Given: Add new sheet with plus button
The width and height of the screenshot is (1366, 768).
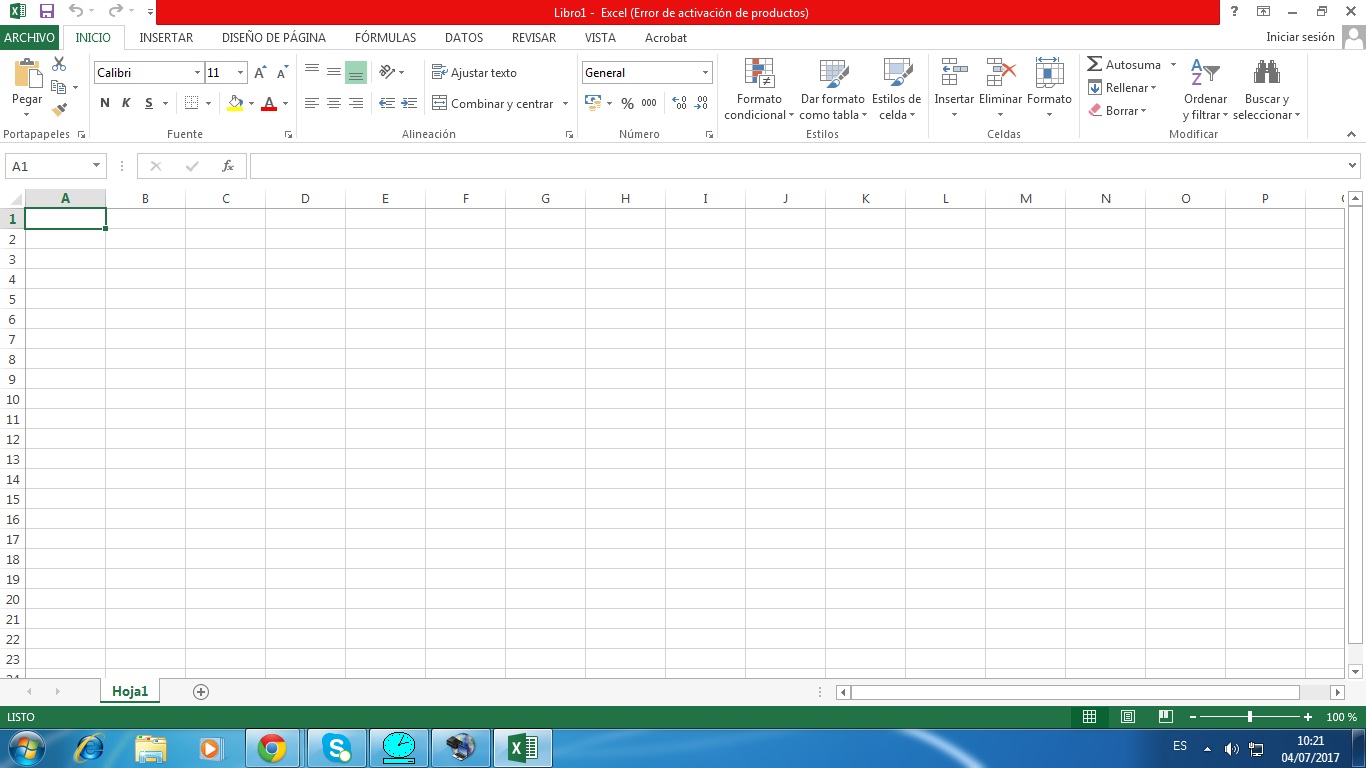Looking at the screenshot, I should (x=200, y=692).
